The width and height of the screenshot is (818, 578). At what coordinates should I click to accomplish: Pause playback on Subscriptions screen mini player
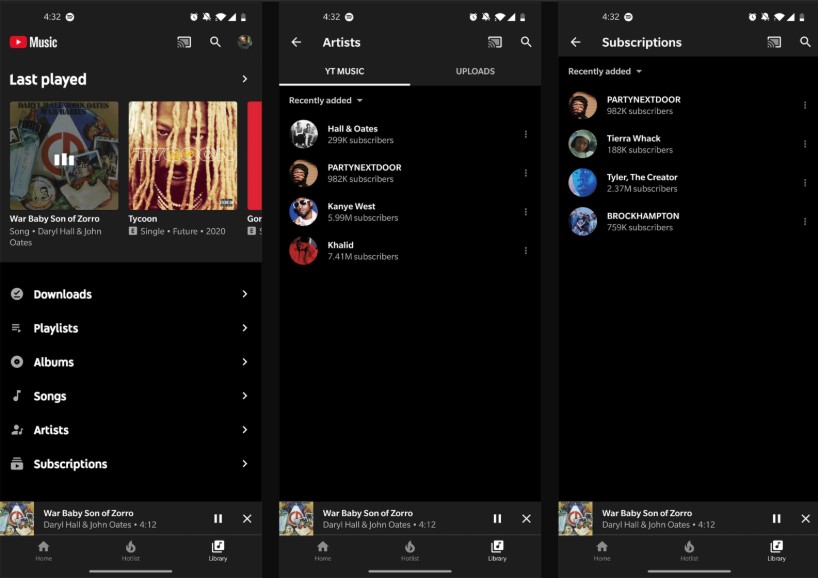pyautogui.click(x=776, y=519)
